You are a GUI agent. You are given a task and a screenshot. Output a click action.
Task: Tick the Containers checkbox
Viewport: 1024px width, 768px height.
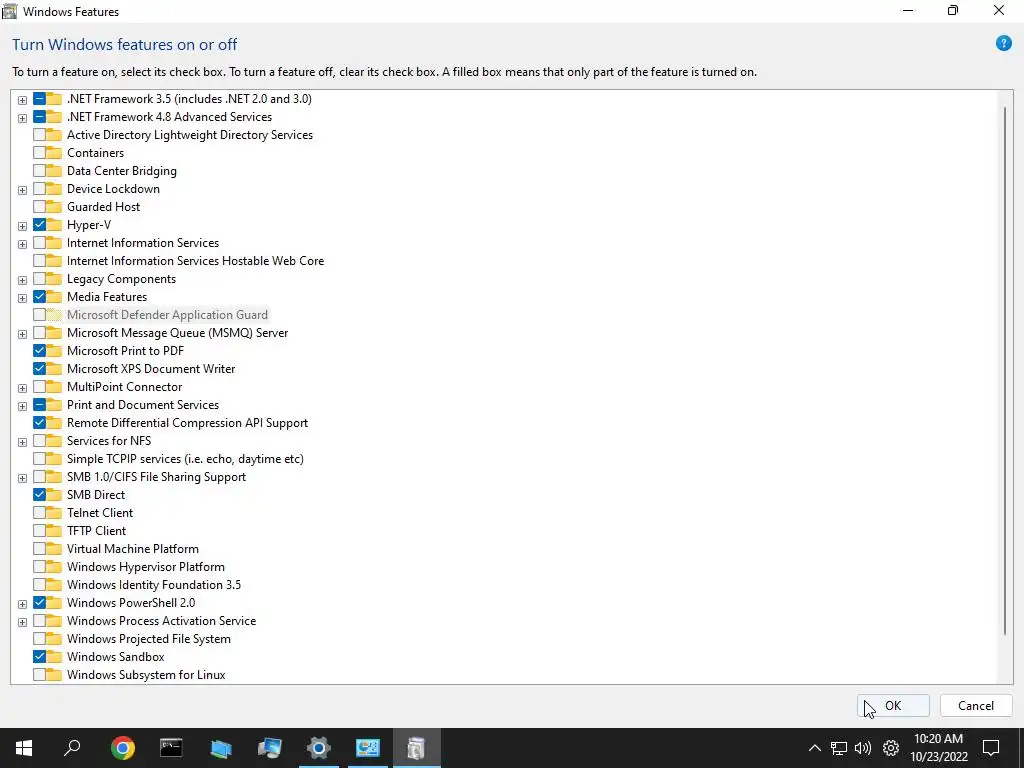pyautogui.click(x=39, y=153)
